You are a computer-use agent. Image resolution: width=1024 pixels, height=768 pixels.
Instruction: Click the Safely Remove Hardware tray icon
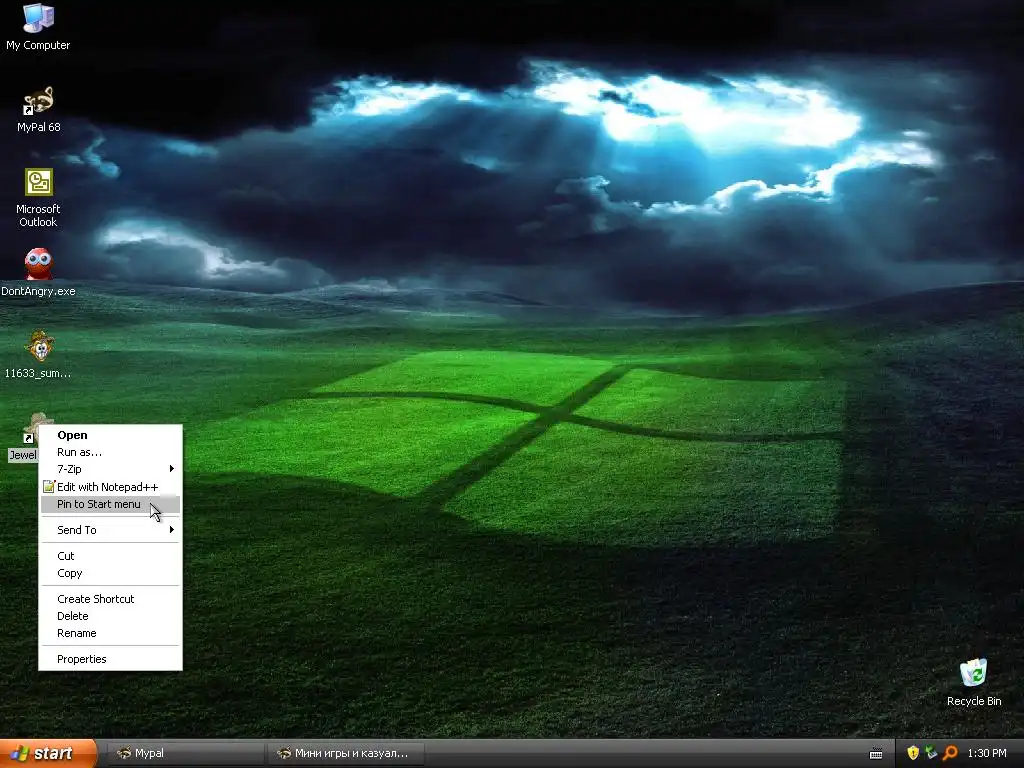(x=931, y=753)
